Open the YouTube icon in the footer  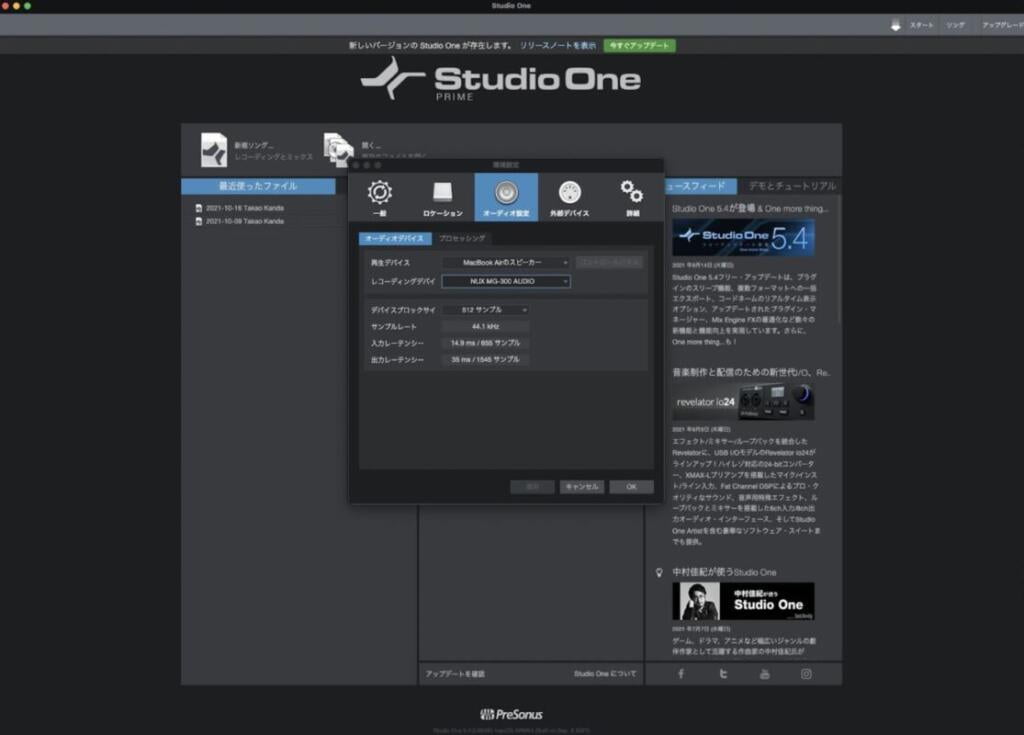[764, 674]
